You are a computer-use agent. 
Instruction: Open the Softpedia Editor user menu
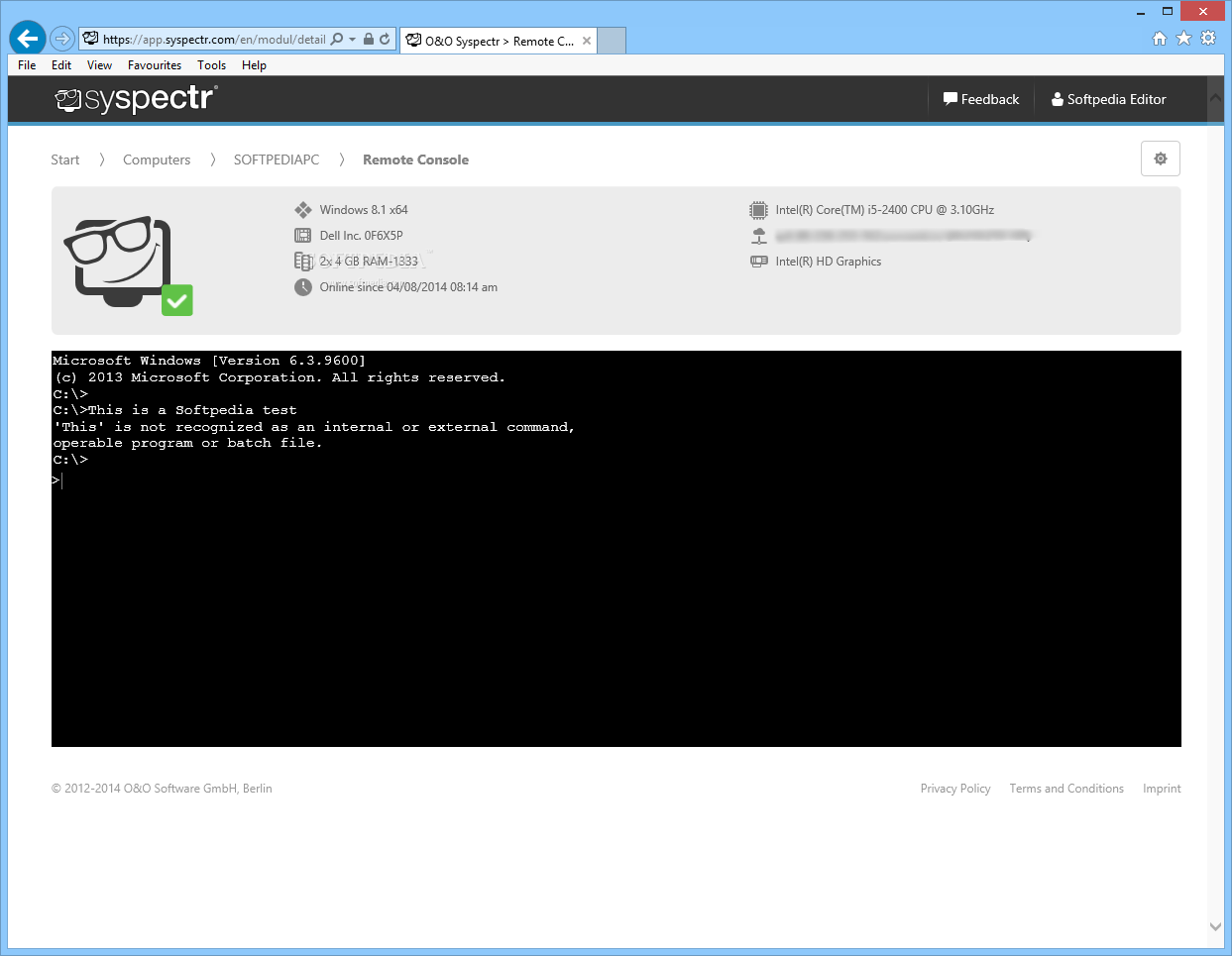[x=1109, y=99]
